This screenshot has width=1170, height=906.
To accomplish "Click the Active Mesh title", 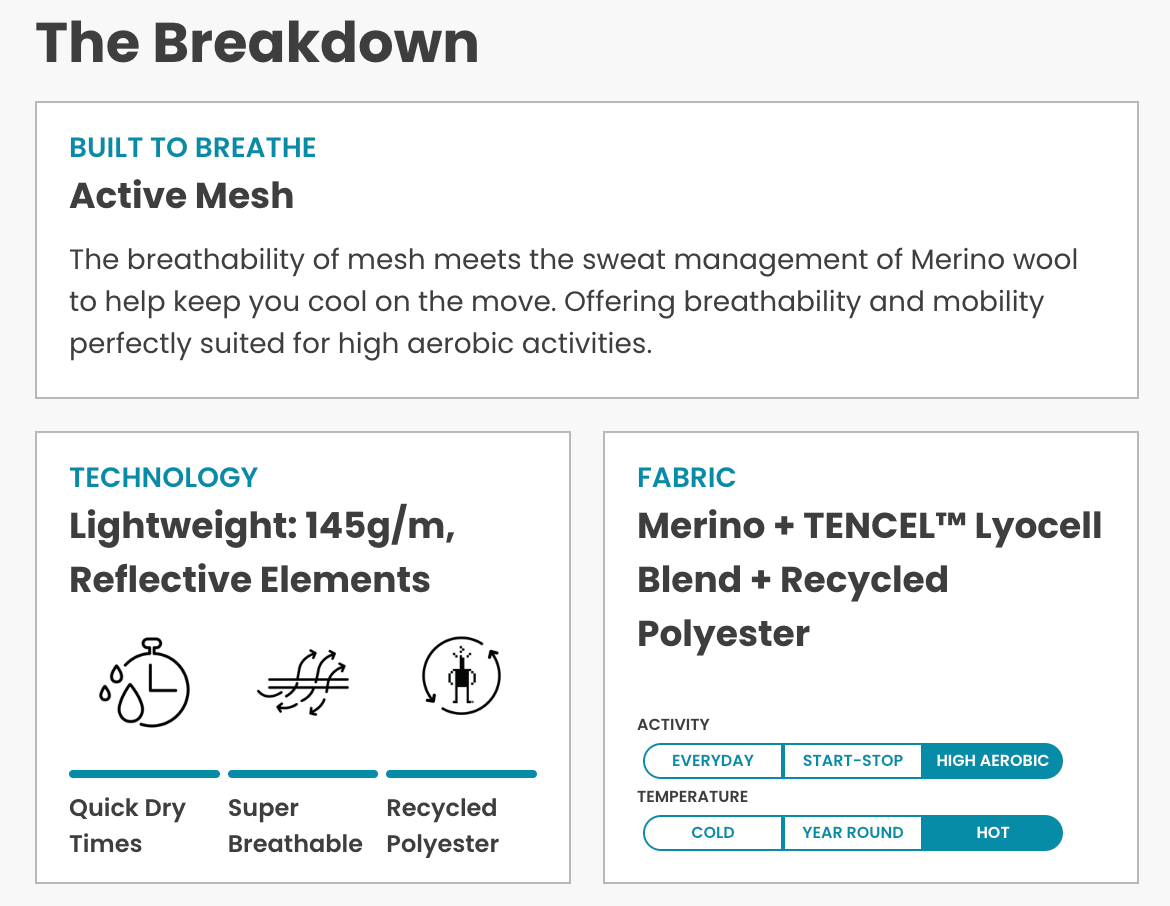I will click(x=181, y=196).
